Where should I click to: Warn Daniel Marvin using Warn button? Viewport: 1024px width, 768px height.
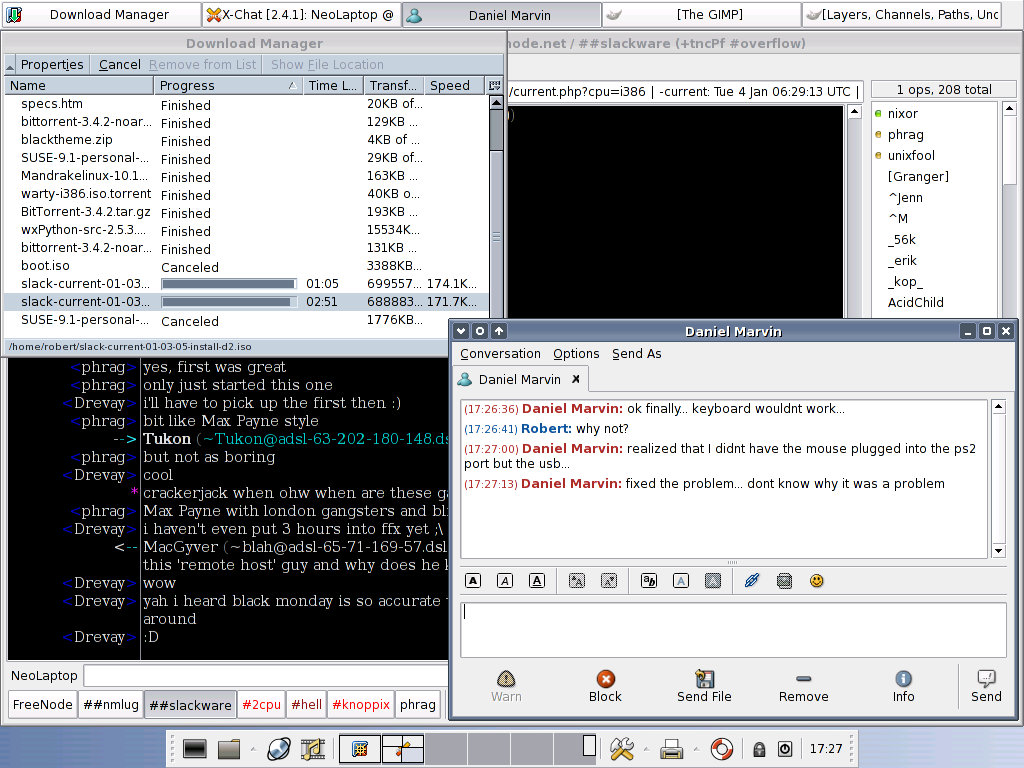click(x=506, y=686)
